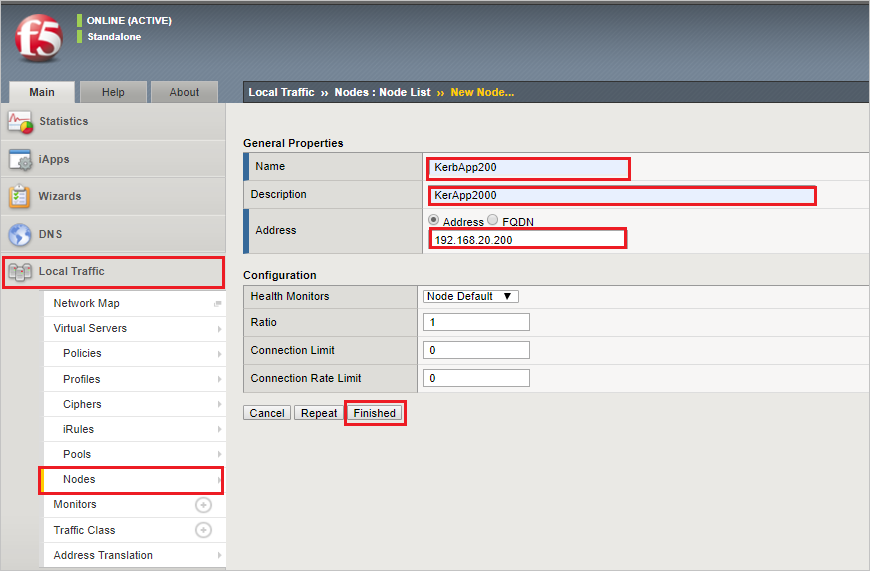870x571 pixels.
Task: Click the Finished button
Action: pyautogui.click(x=375, y=413)
